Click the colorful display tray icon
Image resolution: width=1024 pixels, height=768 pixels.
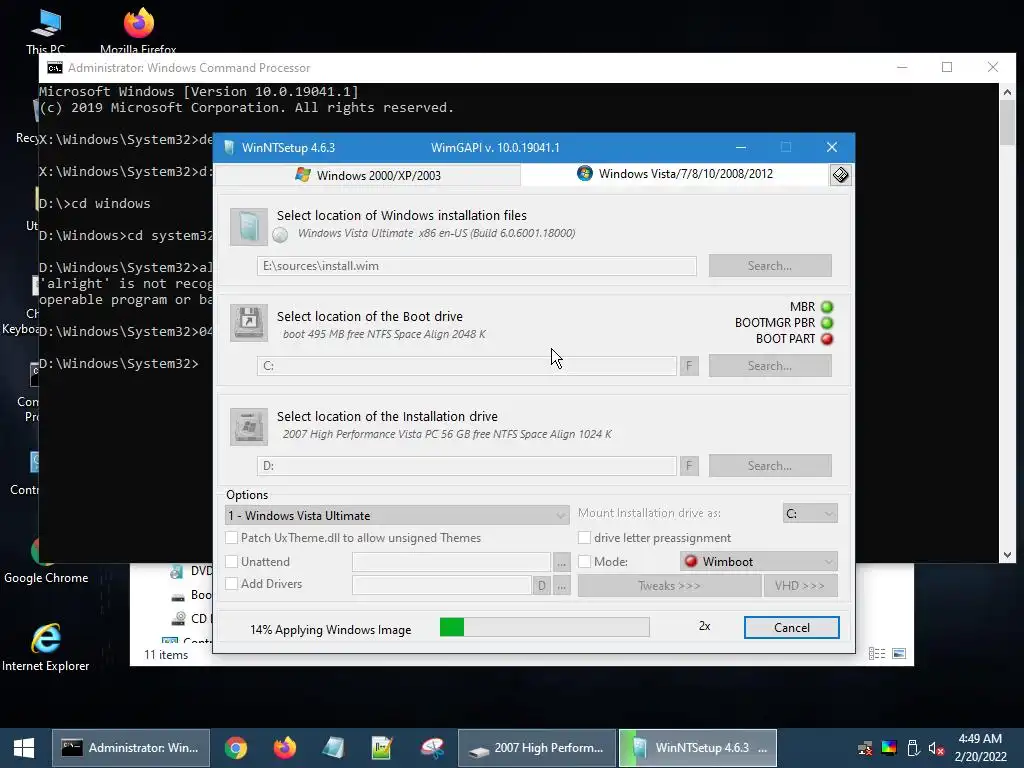889,748
